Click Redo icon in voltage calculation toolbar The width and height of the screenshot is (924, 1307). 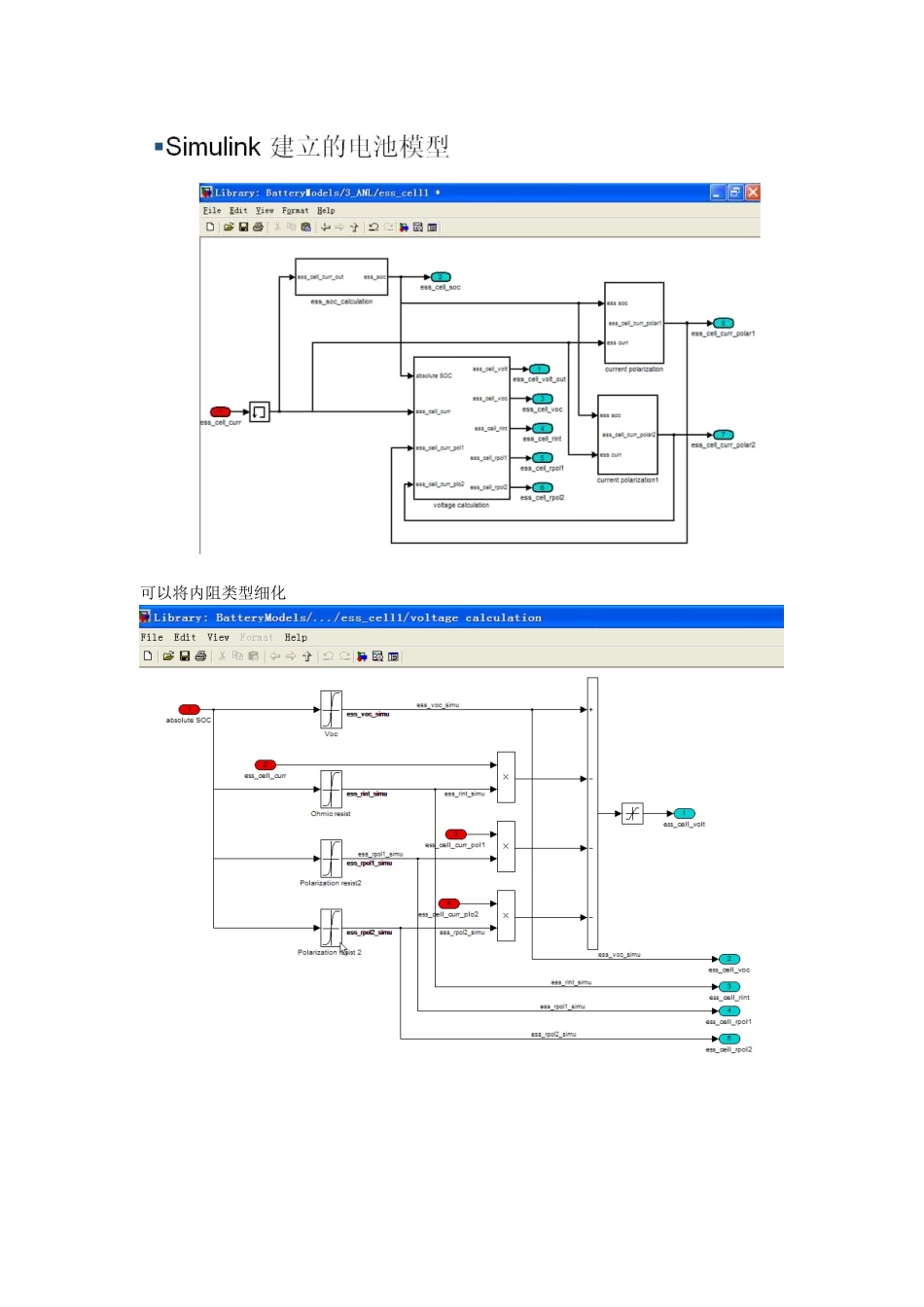tap(345, 656)
